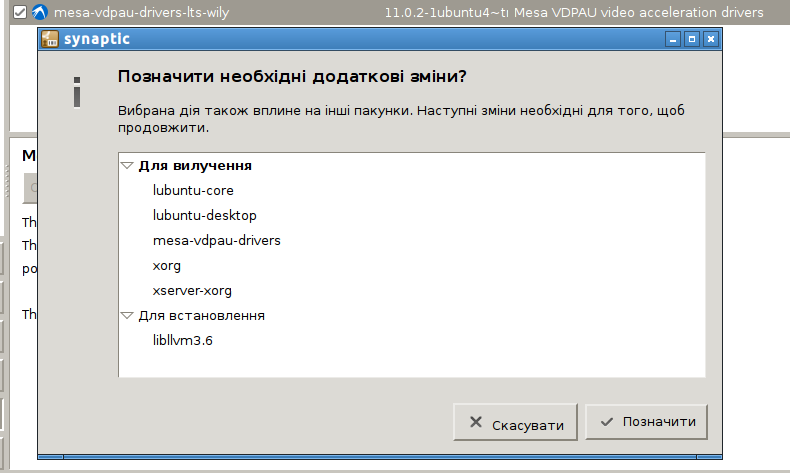Maximize the synaptic dialog window
The image size is (790, 473).
[x=692, y=40]
